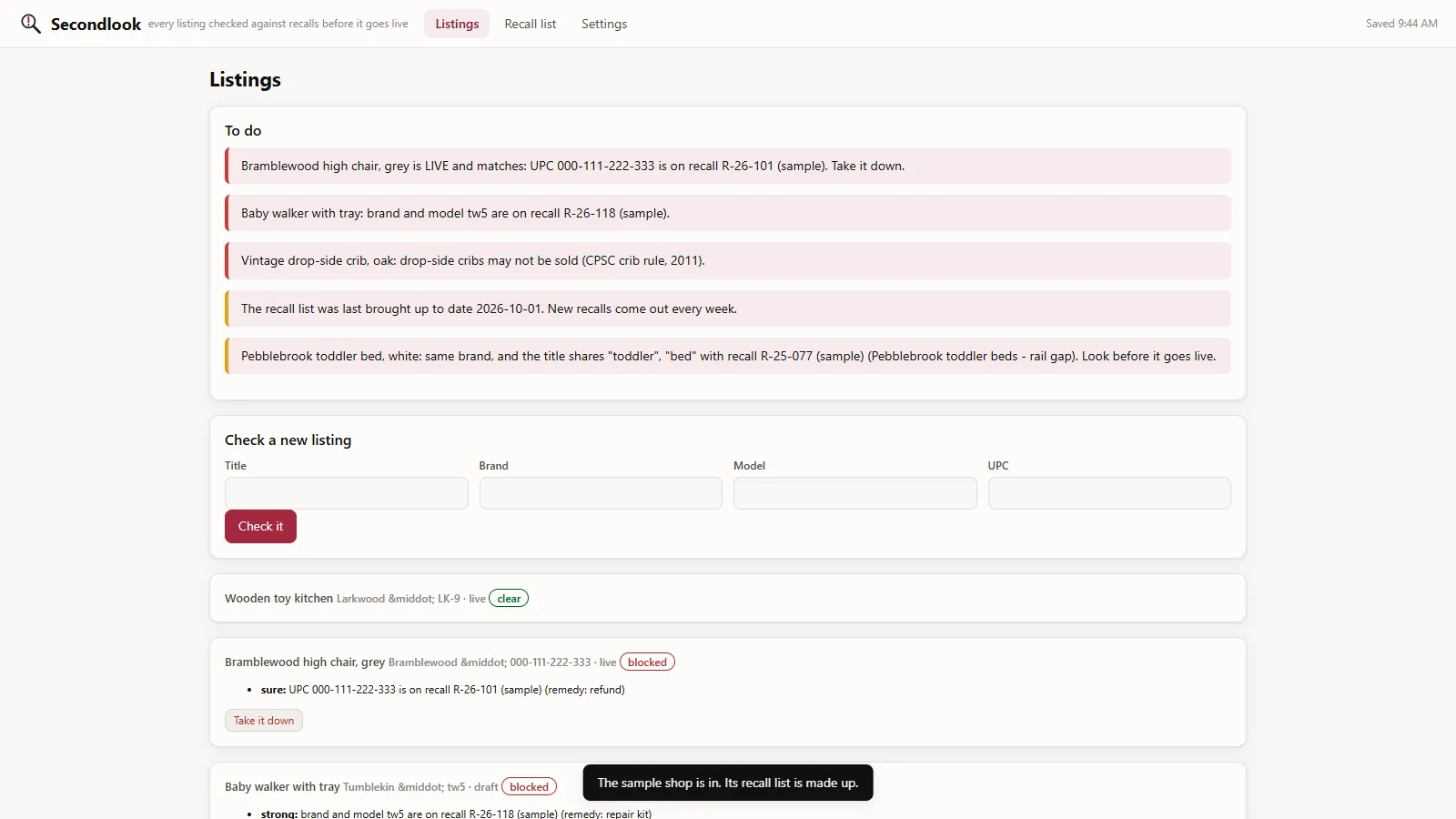Image resolution: width=1456 pixels, height=819 pixels.
Task: Click the Secondlook magnifier logo icon
Action: point(31,24)
